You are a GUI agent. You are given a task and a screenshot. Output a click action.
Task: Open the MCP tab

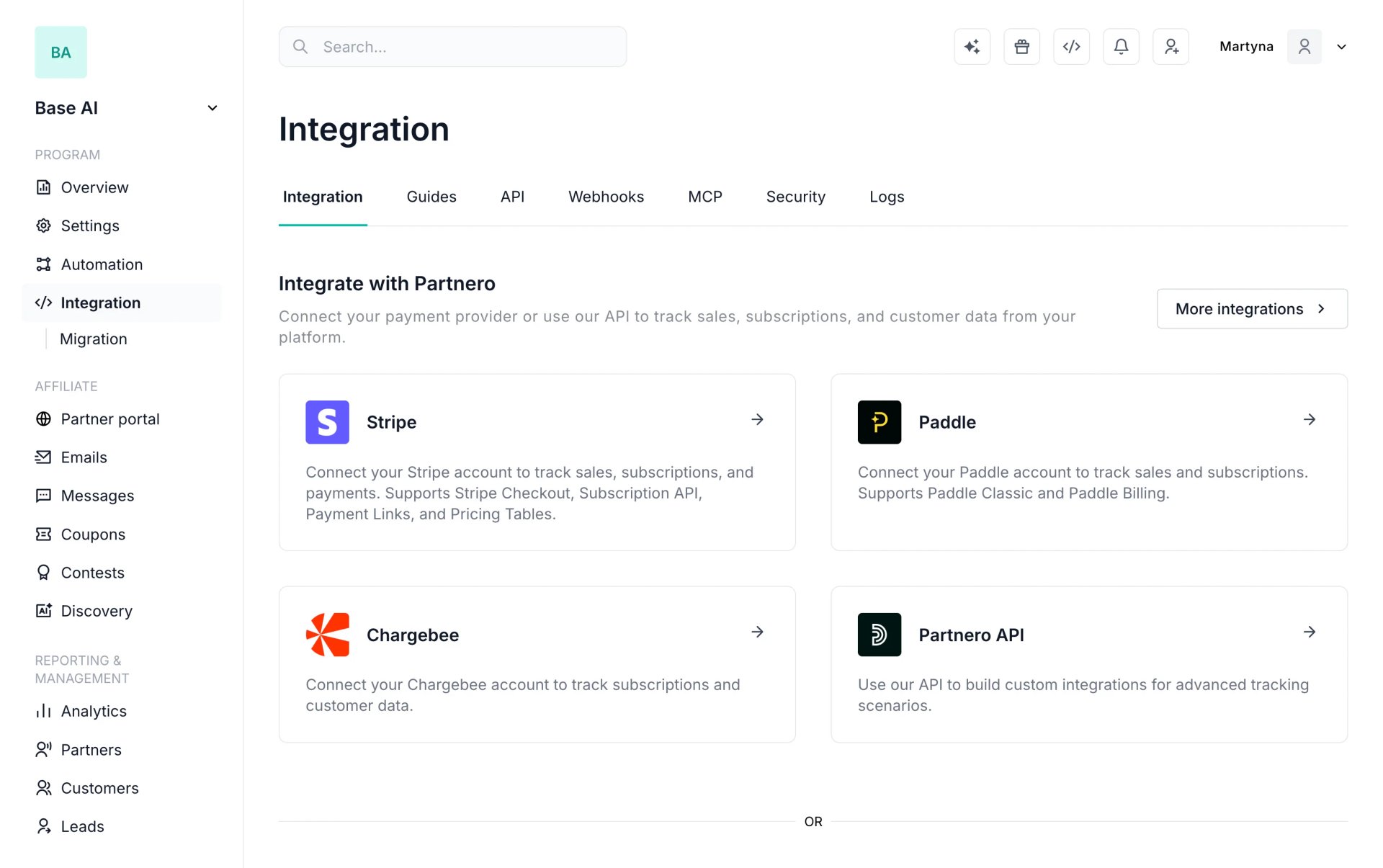point(704,197)
